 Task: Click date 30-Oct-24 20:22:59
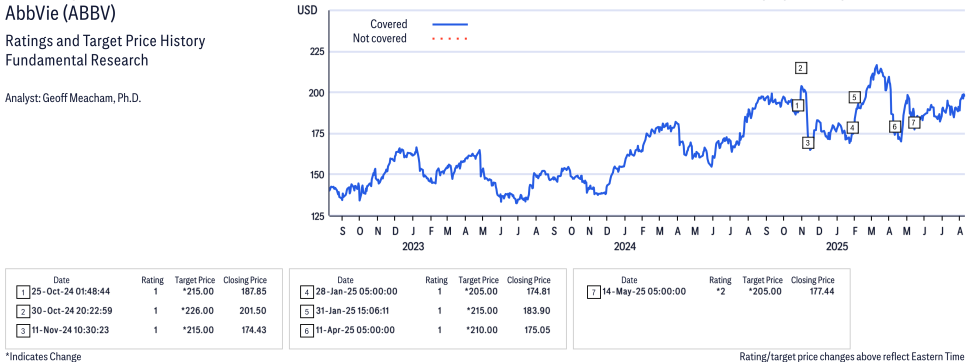coord(72,310)
